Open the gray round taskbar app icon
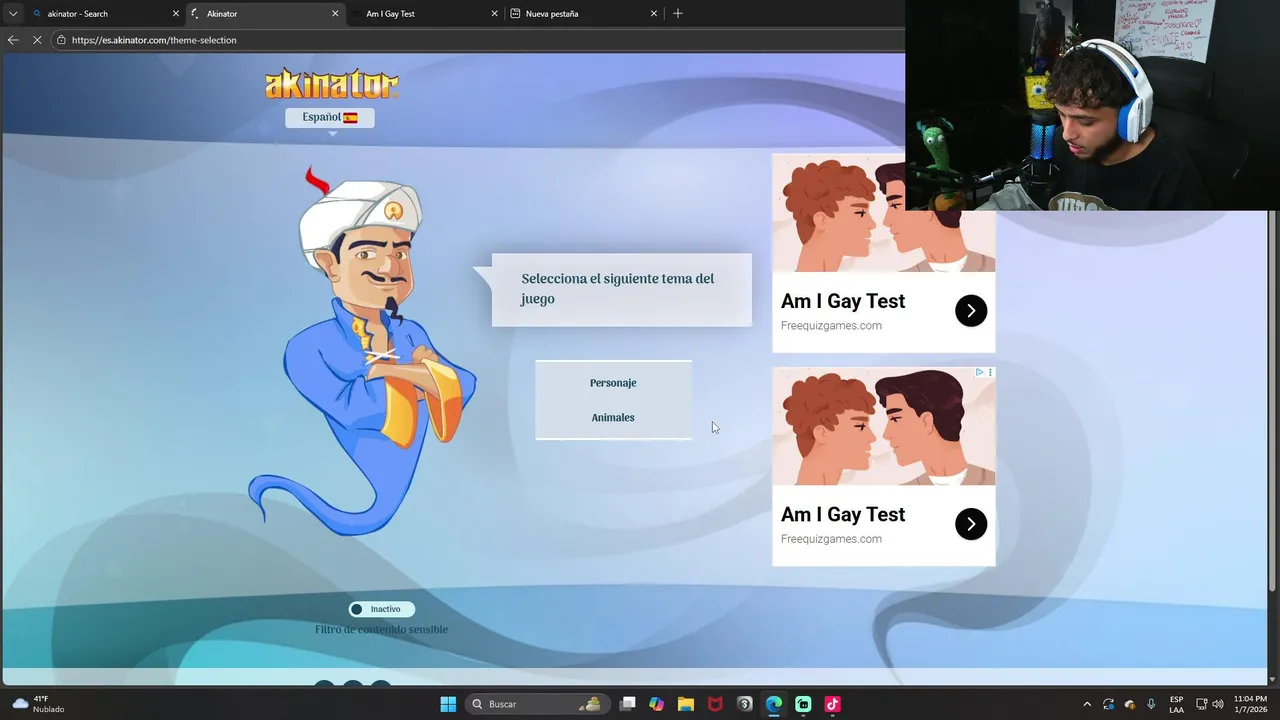Viewport: 1280px width, 720px height. pos(744,704)
